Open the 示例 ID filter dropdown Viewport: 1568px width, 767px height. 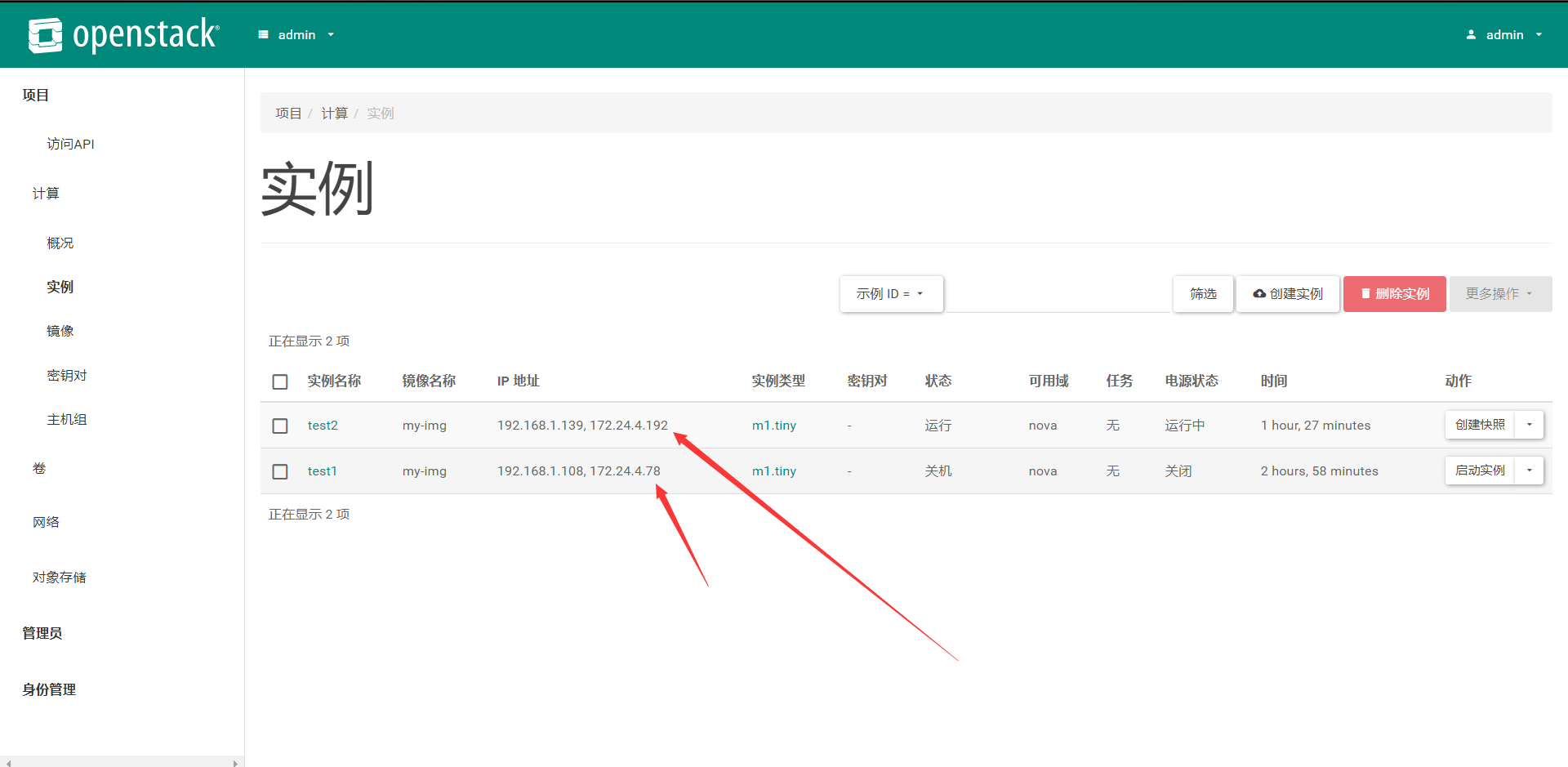coord(891,294)
